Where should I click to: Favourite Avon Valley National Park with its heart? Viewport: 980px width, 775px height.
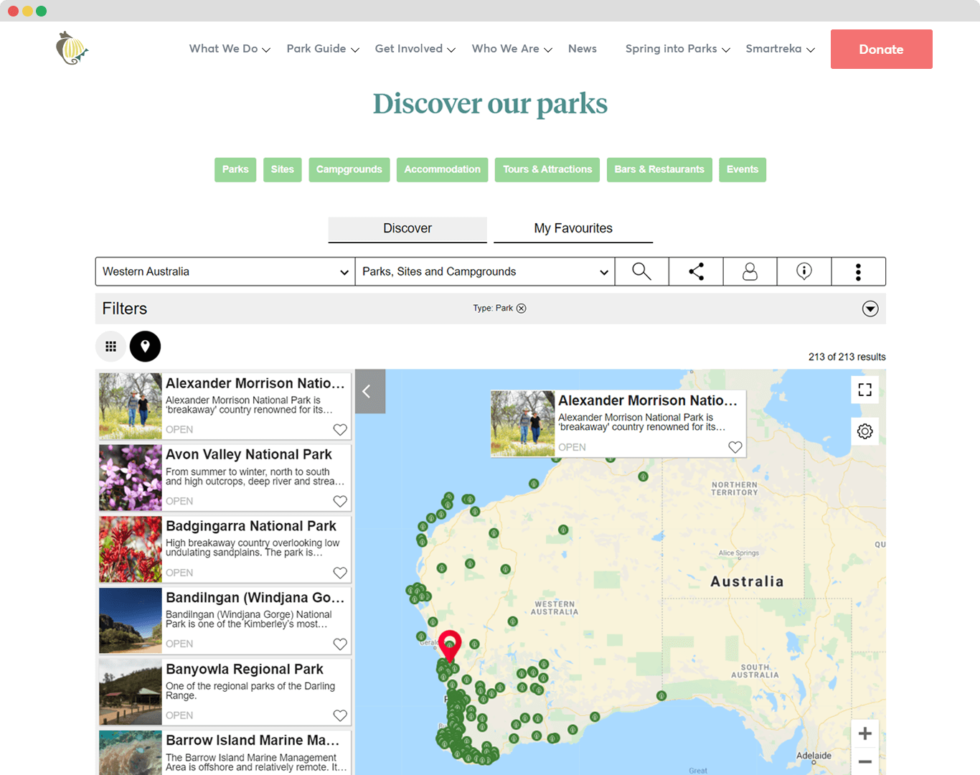(340, 502)
